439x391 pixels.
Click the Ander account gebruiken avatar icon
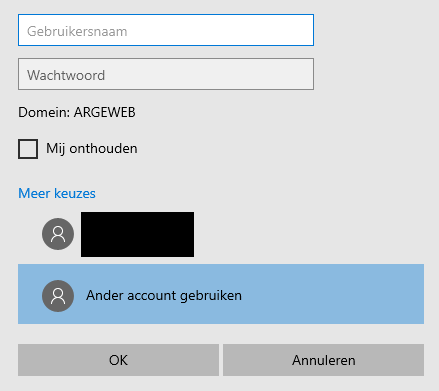[58, 296]
